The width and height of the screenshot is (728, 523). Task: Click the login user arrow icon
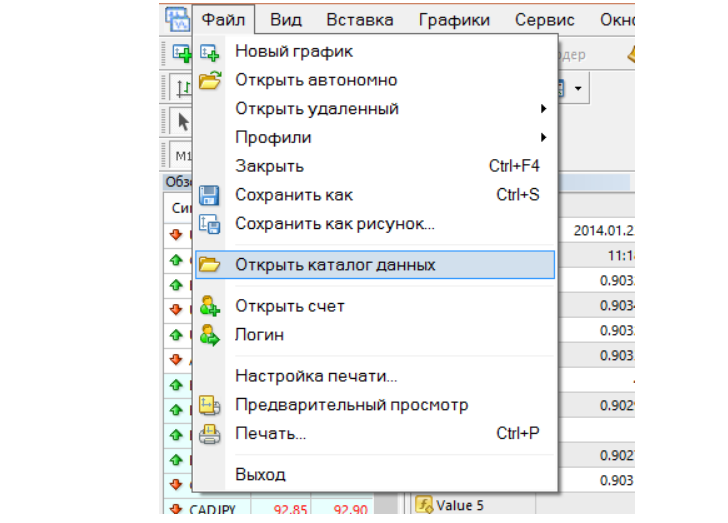point(209,335)
